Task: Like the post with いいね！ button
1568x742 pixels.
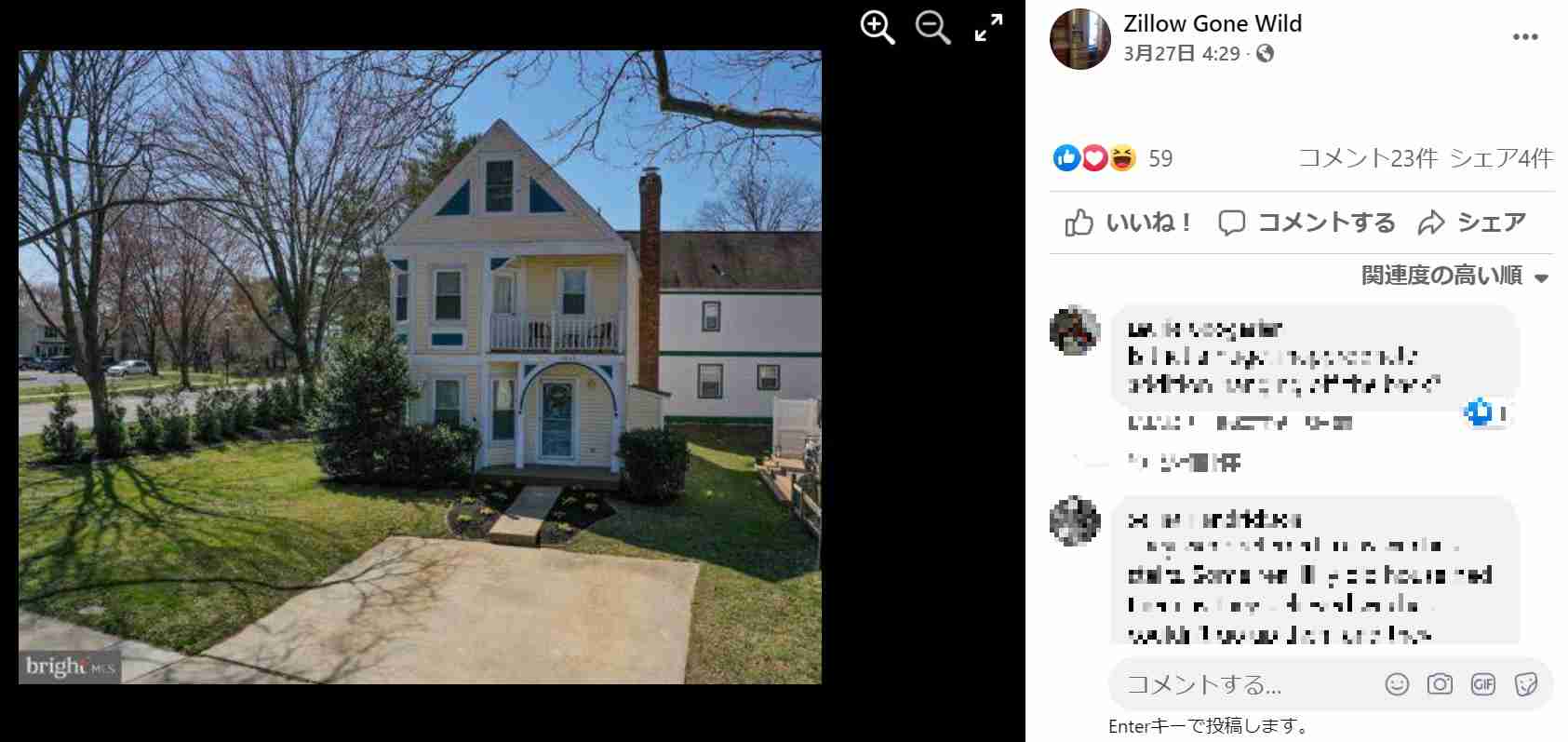Action: pyautogui.click(x=1129, y=223)
